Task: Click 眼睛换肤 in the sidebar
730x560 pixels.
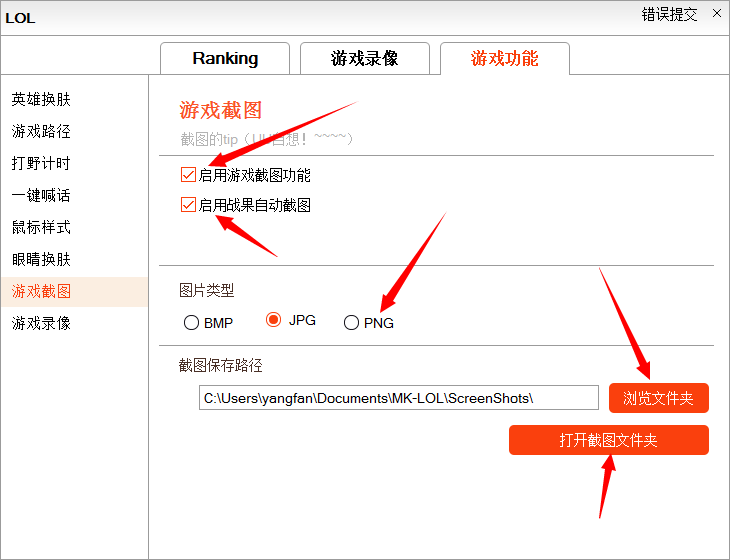Action: (x=41, y=260)
